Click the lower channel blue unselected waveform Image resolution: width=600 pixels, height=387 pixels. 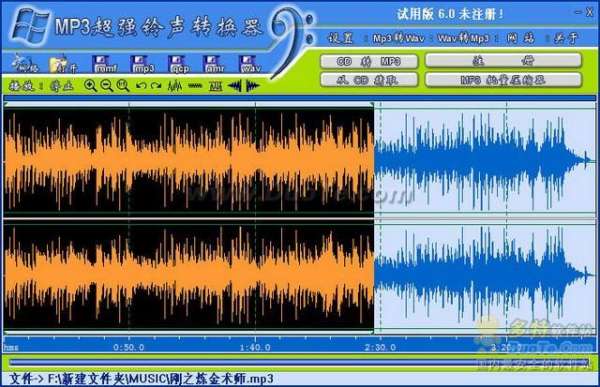tap(484, 276)
